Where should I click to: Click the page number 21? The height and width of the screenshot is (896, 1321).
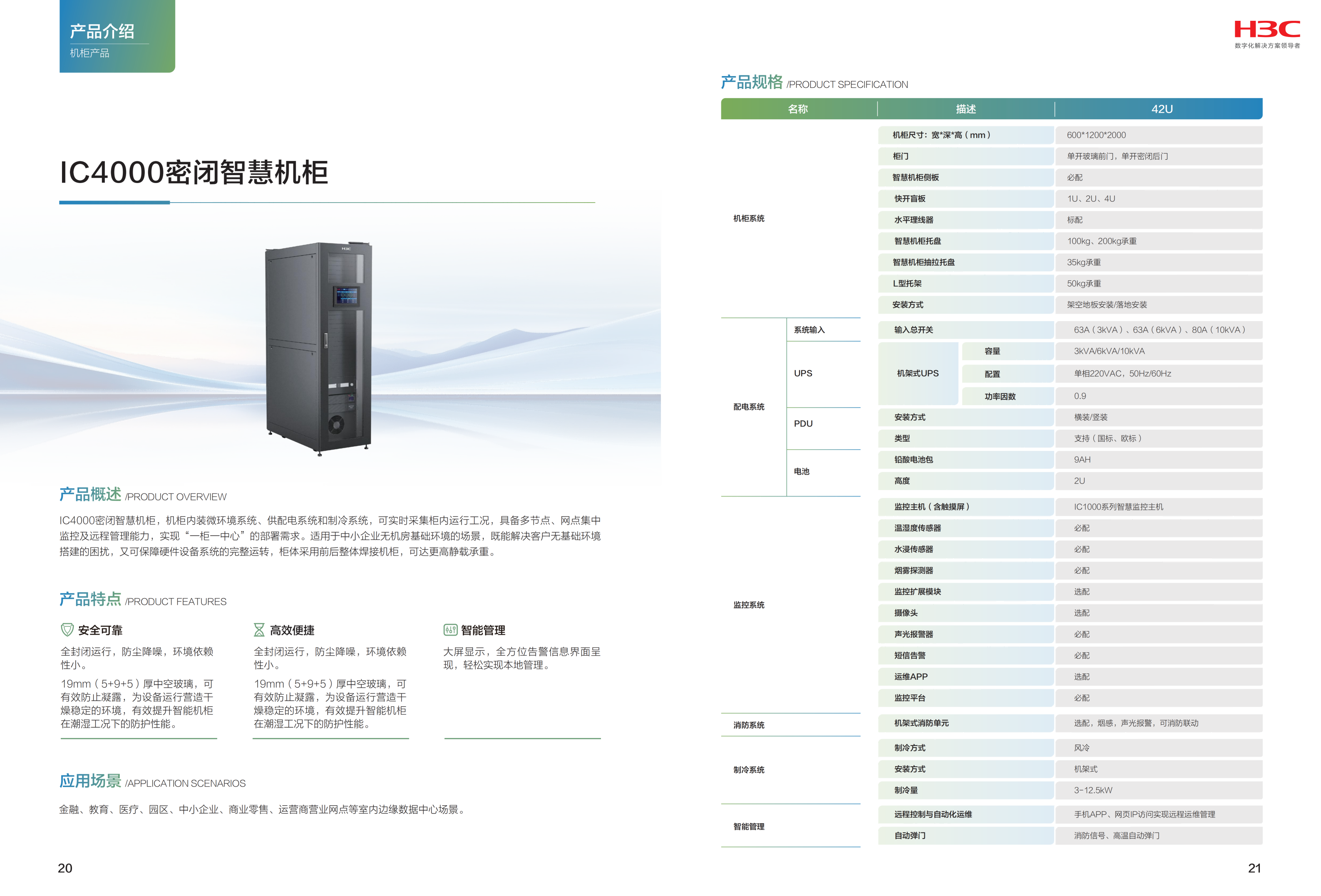point(1254,868)
